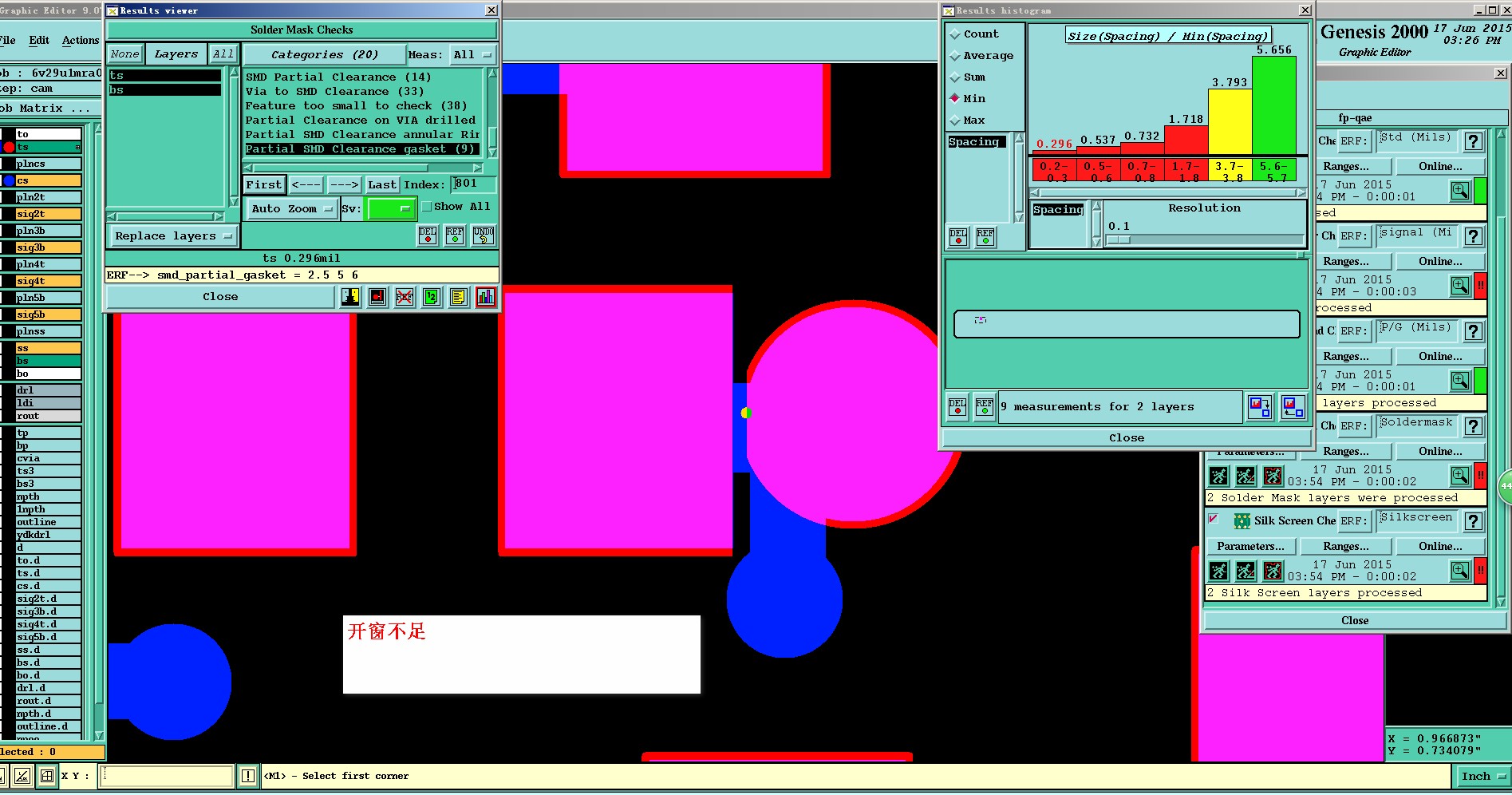Click REF icon in Results histogram upper panel

coord(985,237)
